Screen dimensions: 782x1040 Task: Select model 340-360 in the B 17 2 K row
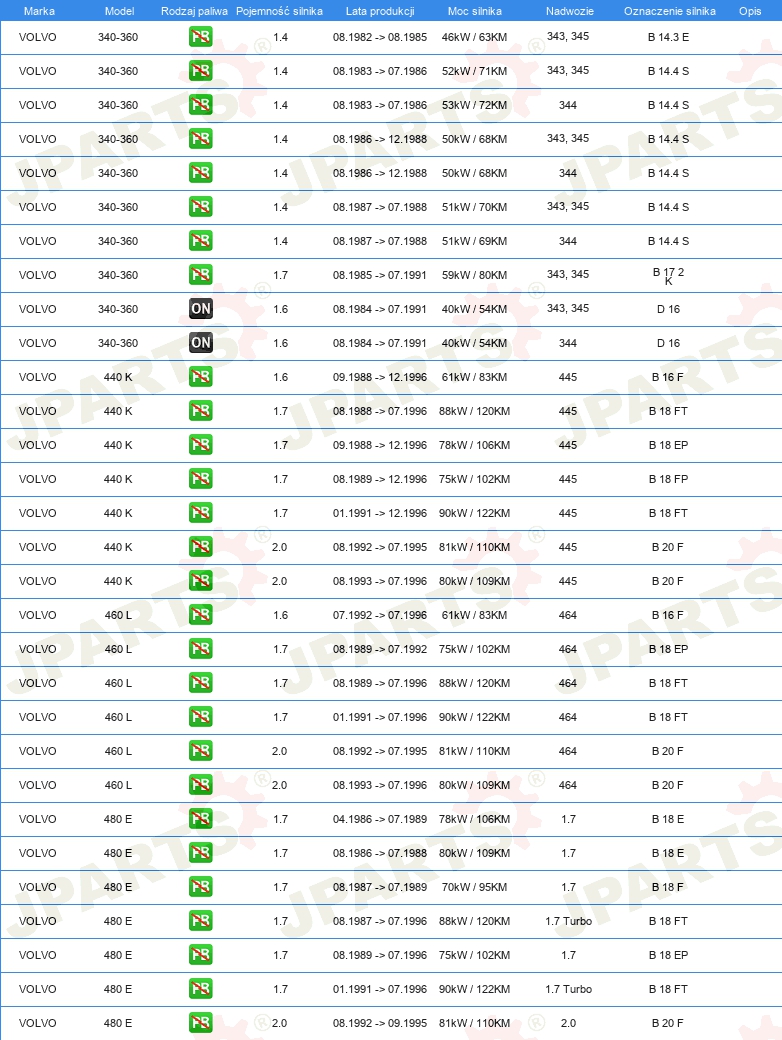click(x=118, y=275)
